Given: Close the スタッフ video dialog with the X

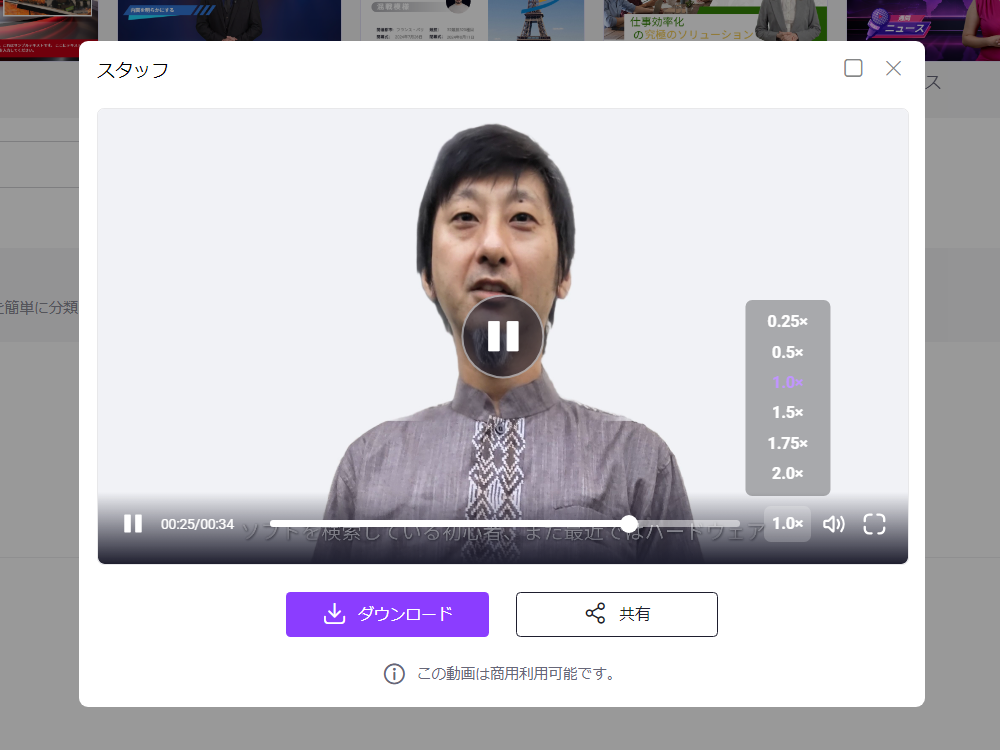Looking at the screenshot, I should coord(893,68).
